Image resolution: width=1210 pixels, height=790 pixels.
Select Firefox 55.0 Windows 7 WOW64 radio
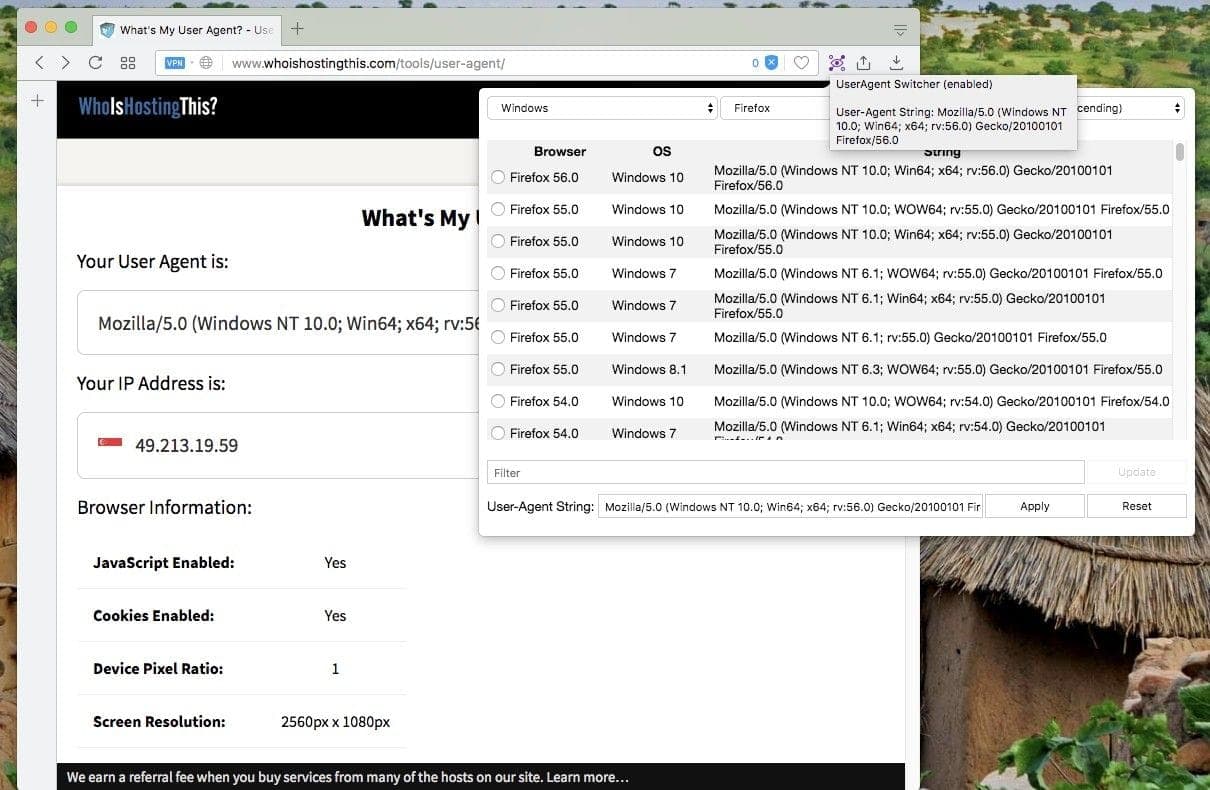[498, 274]
